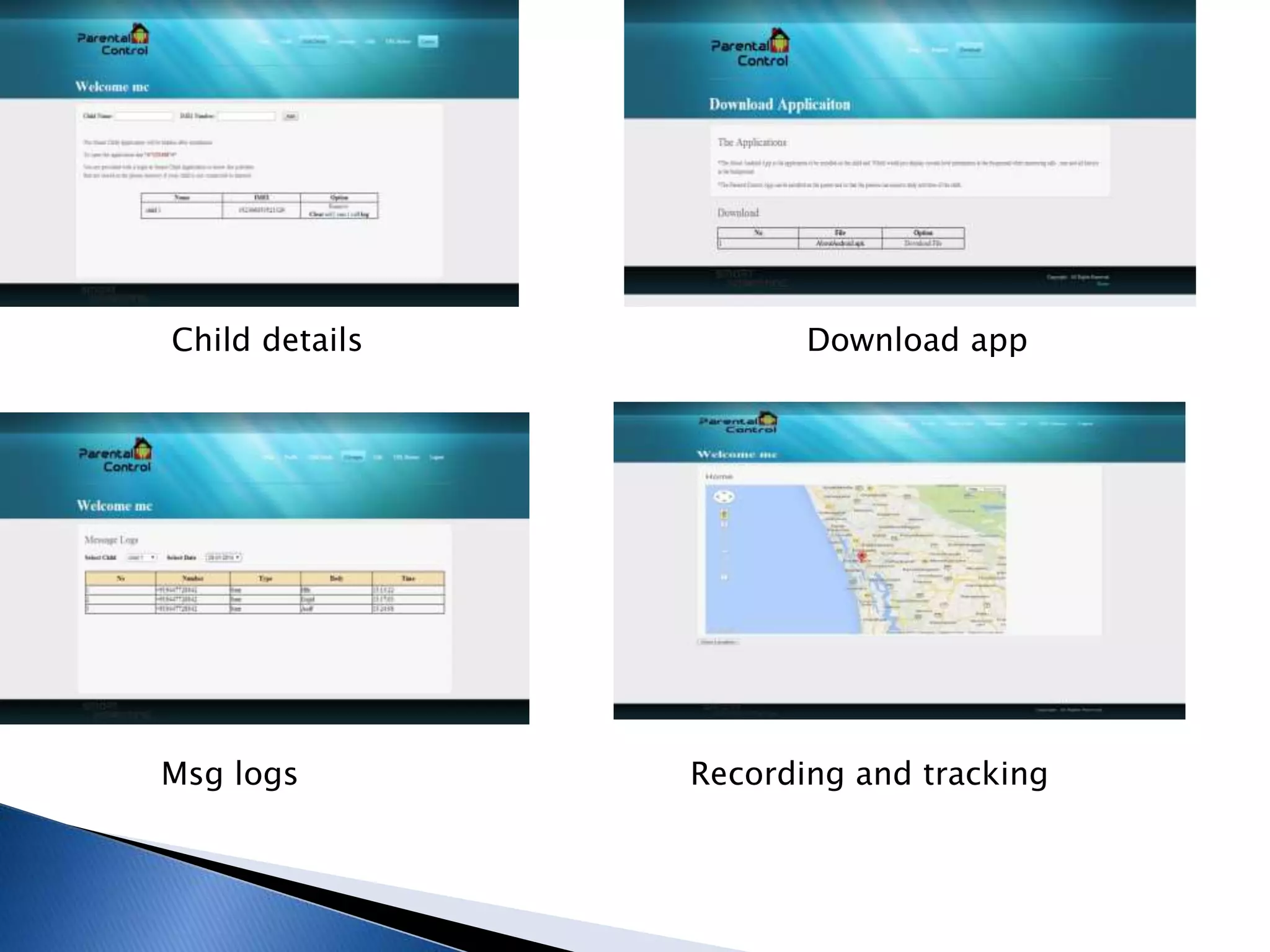Click the Clear sms/call log link
The width and height of the screenshot is (1270, 952).
(x=339, y=214)
